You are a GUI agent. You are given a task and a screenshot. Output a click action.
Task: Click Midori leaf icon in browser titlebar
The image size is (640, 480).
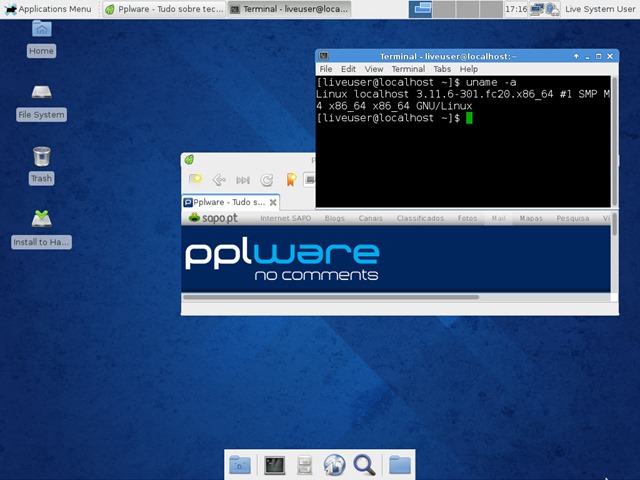tap(189, 160)
